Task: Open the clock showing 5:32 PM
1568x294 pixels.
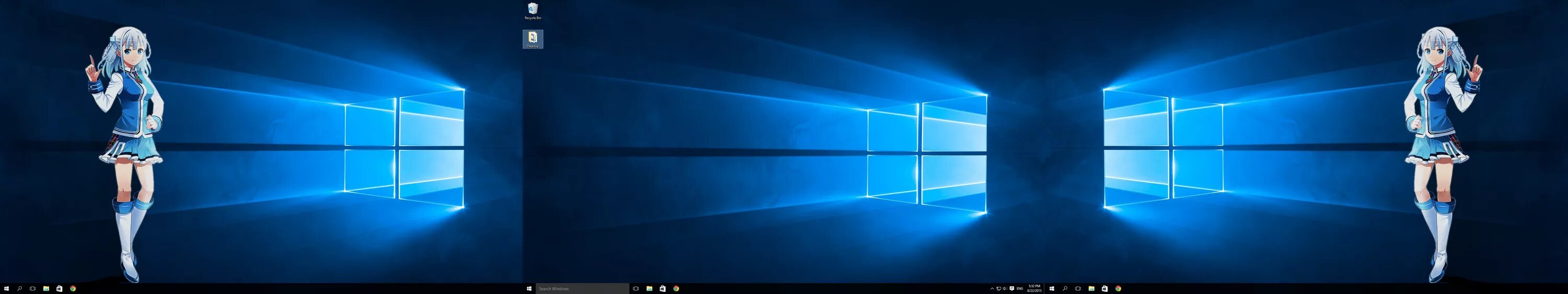Action: click(x=1035, y=289)
